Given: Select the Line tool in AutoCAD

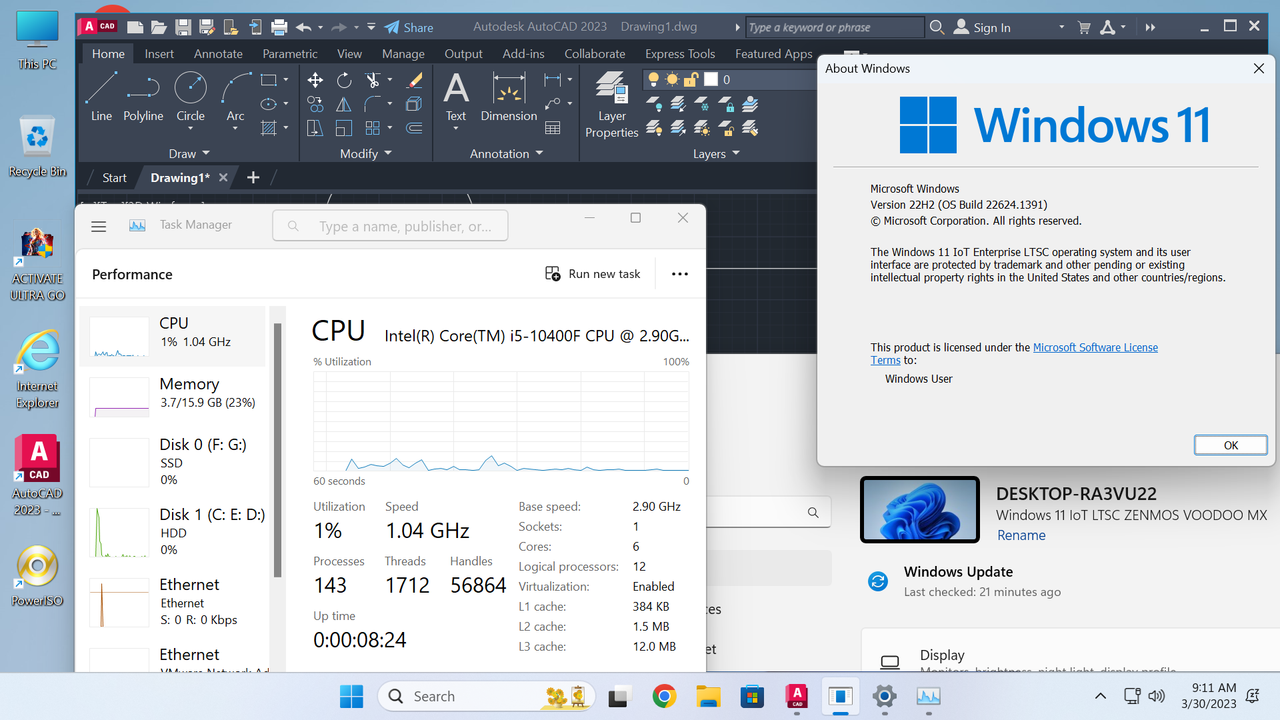Looking at the screenshot, I should click(101, 97).
